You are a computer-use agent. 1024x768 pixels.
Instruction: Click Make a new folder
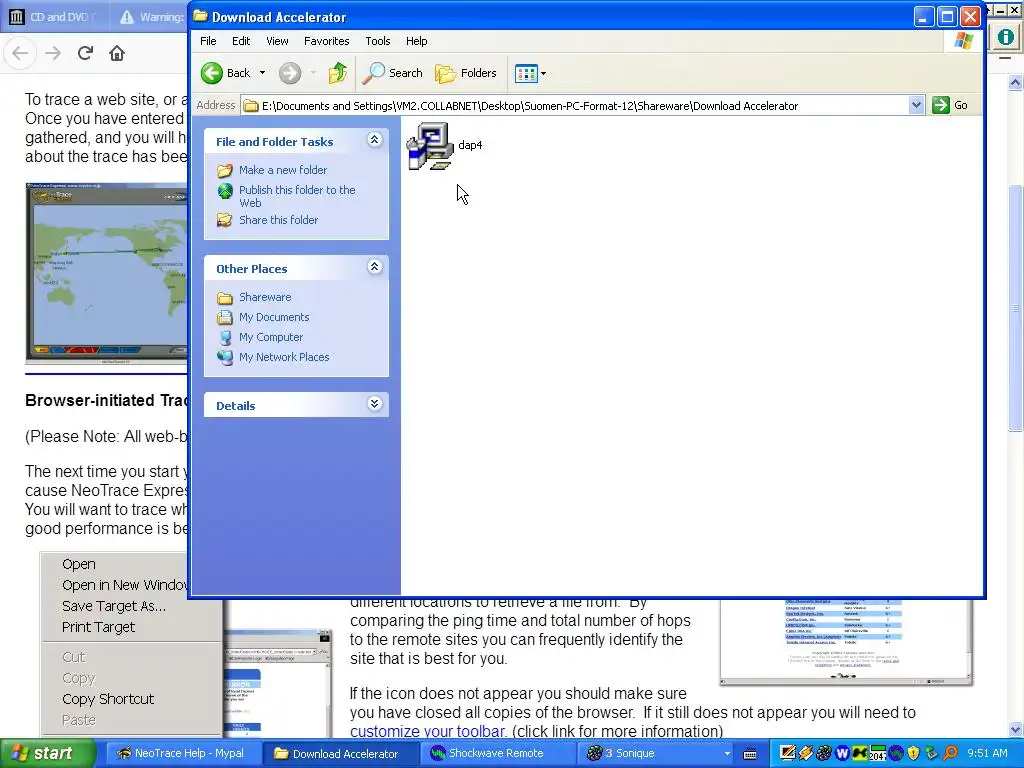[283, 170]
